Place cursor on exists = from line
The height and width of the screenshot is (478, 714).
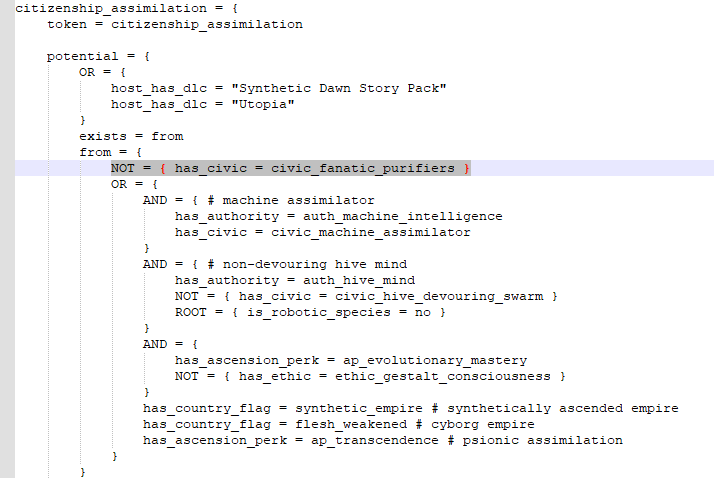tap(131, 136)
